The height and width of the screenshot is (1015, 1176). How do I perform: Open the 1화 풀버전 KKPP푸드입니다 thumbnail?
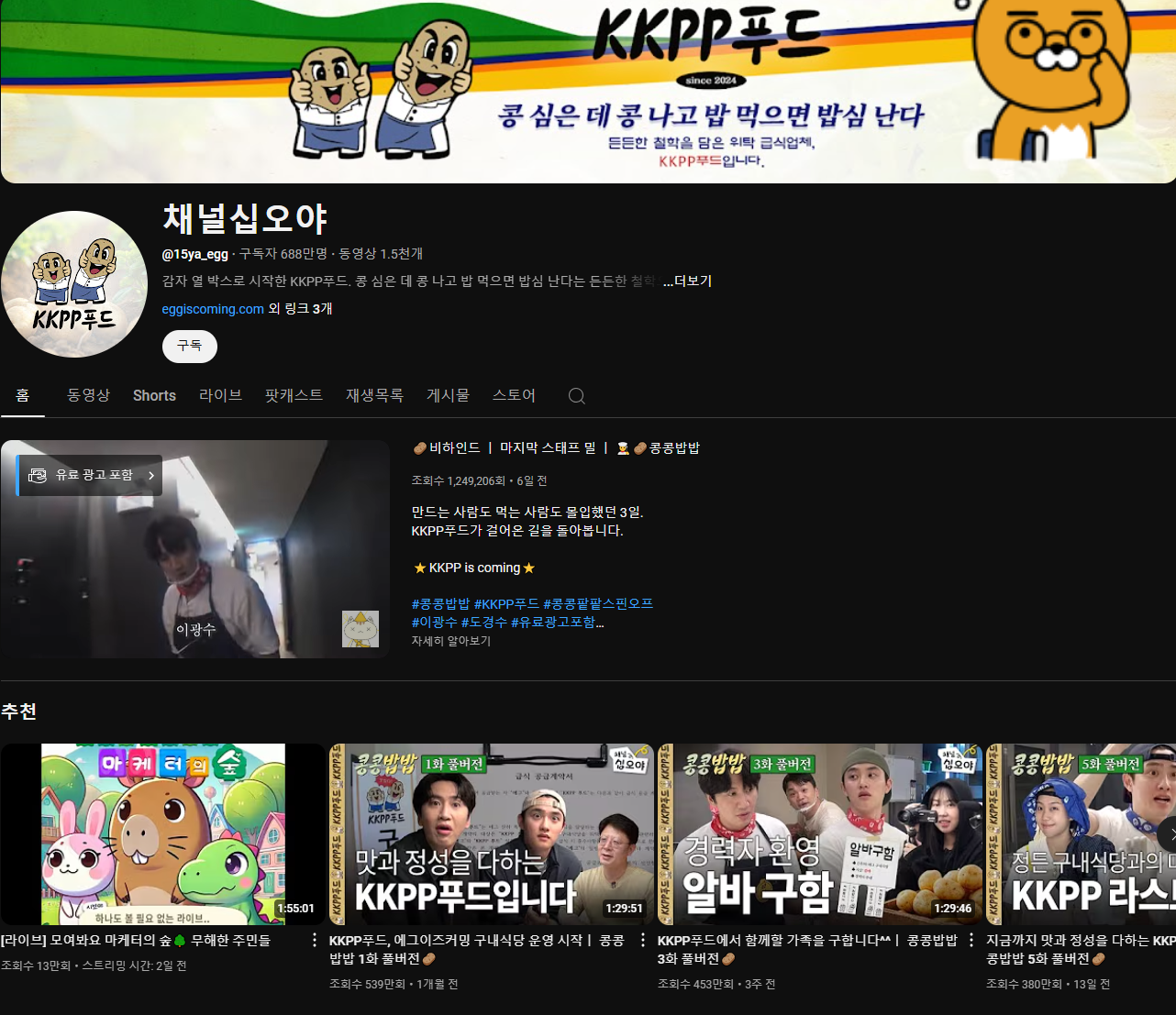492,834
